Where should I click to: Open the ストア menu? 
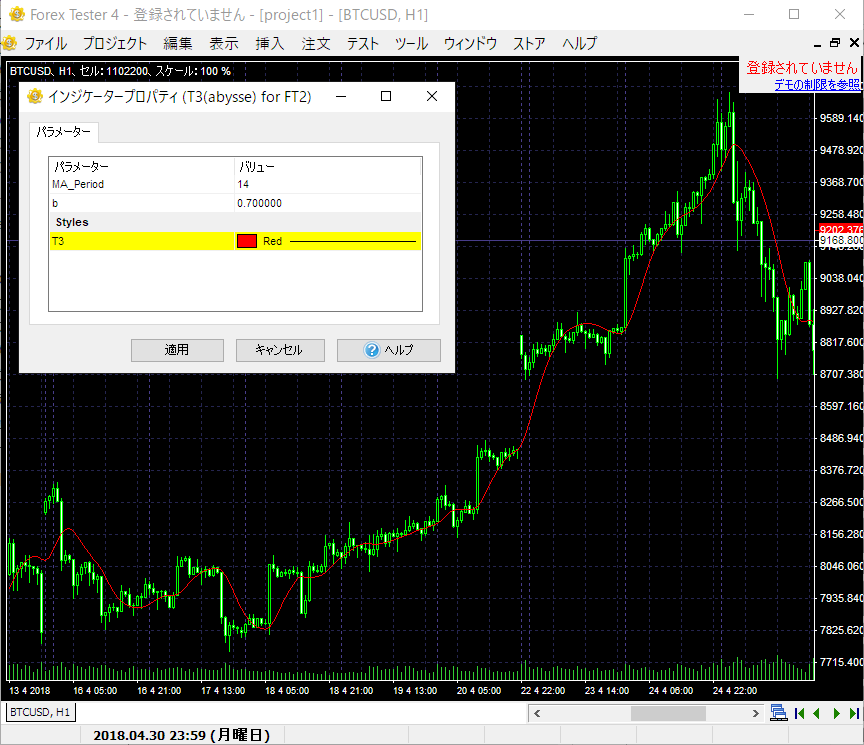pos(529,44)
